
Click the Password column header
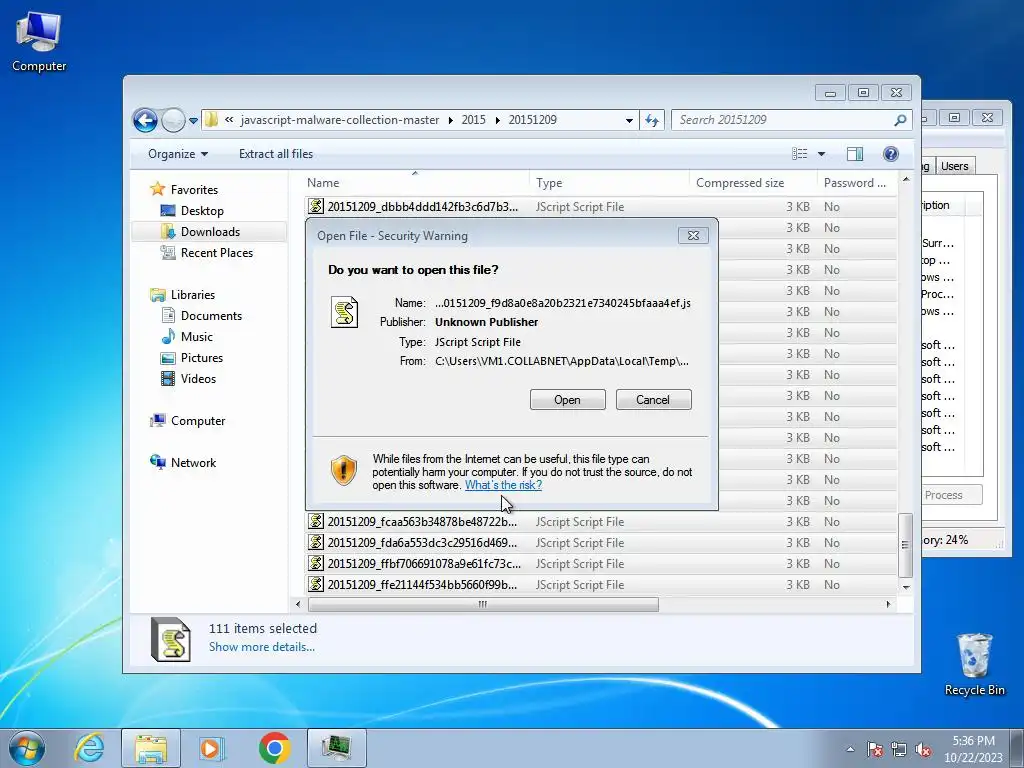coord(857,183)
